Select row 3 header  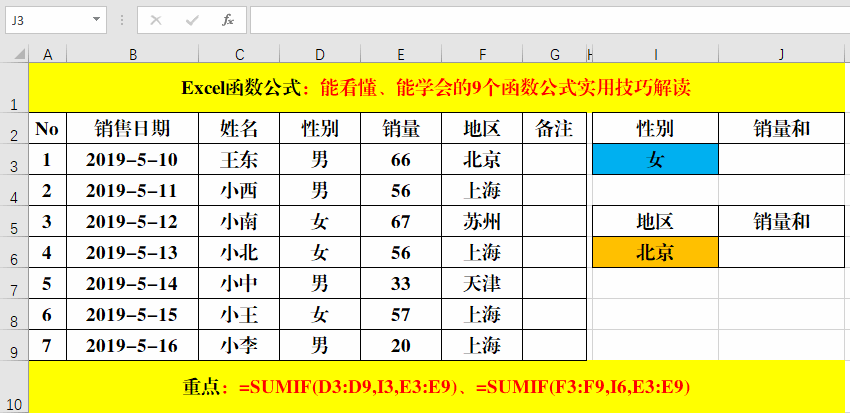click(x=14, y=159)
